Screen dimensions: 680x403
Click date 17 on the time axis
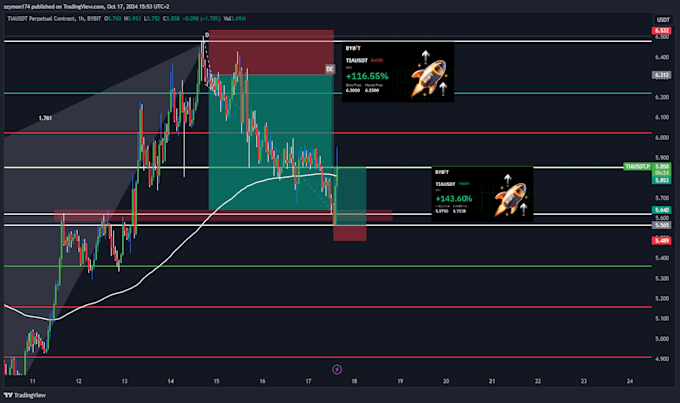coord(308,381)
